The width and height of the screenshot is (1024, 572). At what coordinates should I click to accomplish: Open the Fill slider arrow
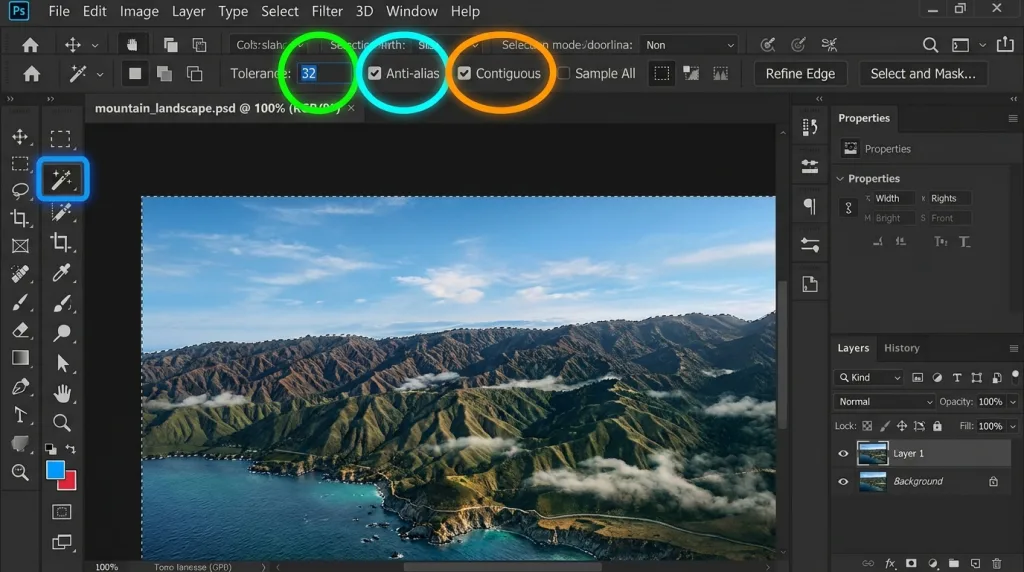(1013, 426)
